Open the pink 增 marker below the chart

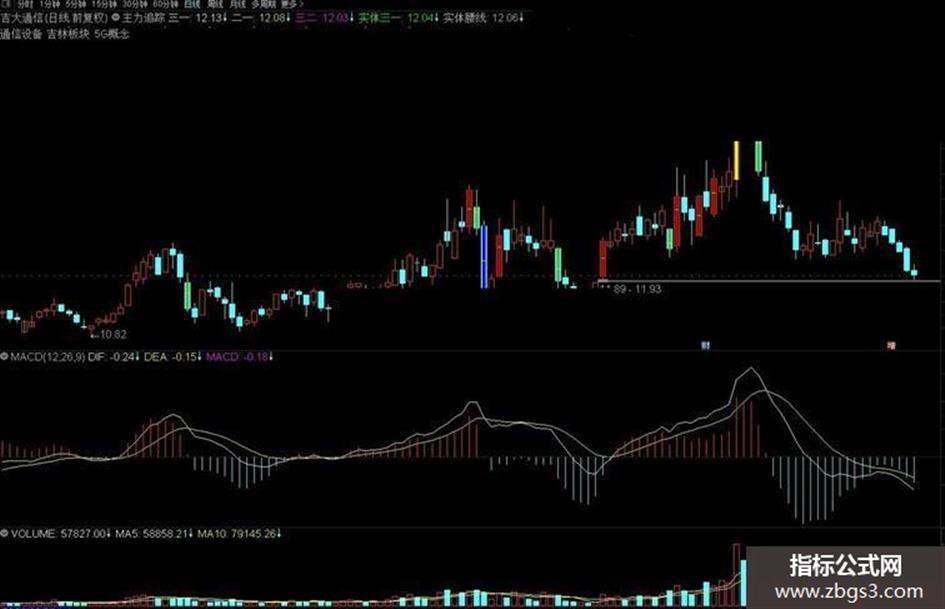[x=891, y=346]
